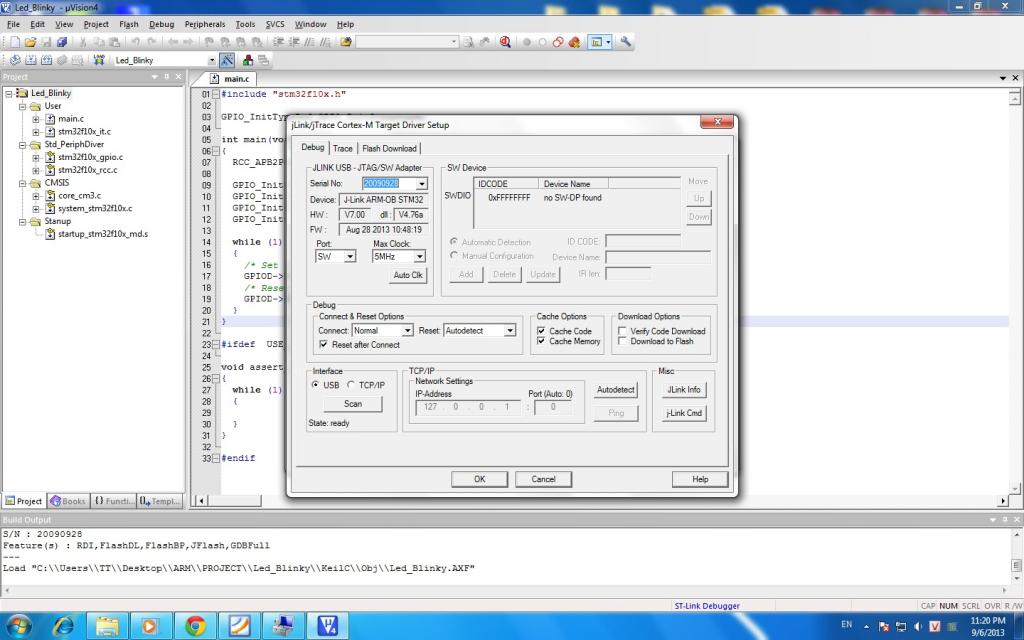Uncheck the Reset after Connect checkbox
The width and height of the screenshot is (1024, 640).
323,345
